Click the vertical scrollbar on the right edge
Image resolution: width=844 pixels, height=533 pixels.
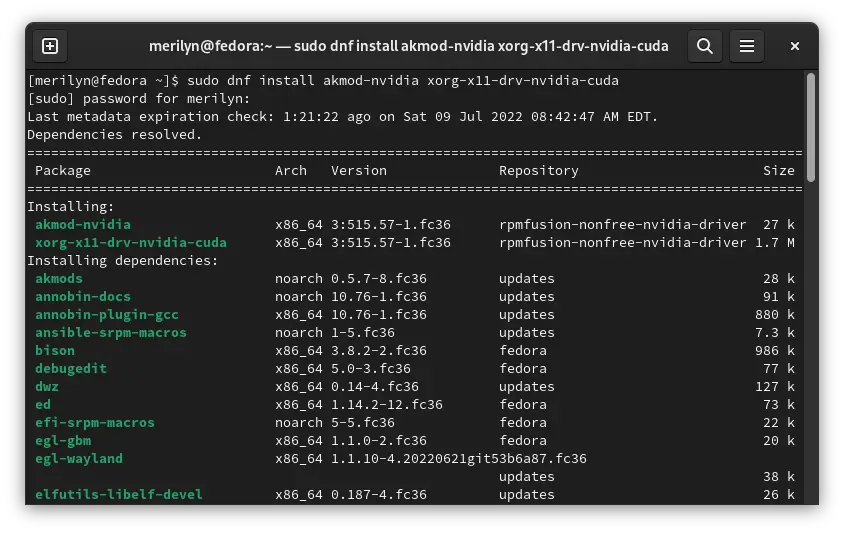point(810,130)
